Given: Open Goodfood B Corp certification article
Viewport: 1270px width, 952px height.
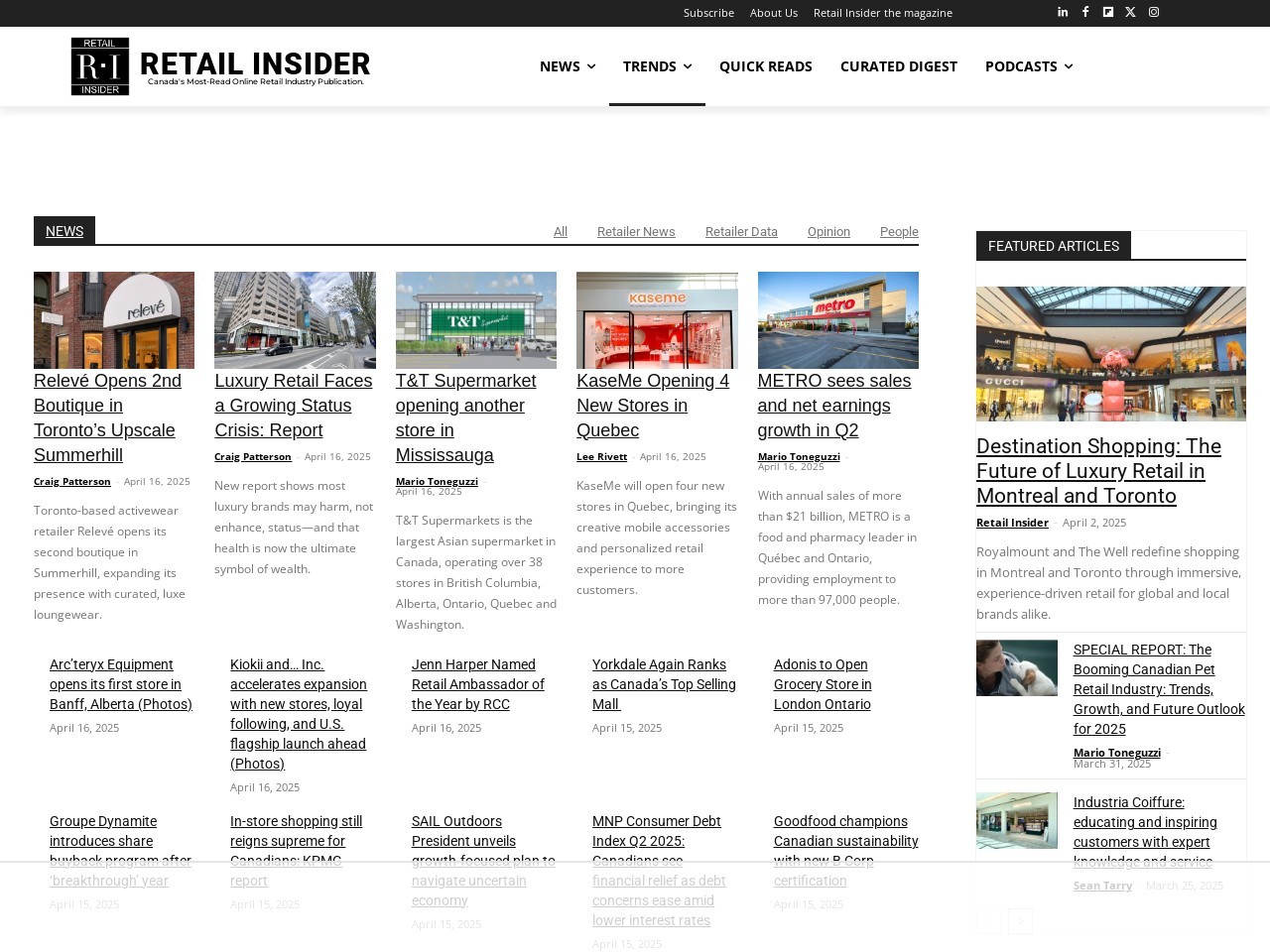Looking at the screenshot, I should point(846,851).
